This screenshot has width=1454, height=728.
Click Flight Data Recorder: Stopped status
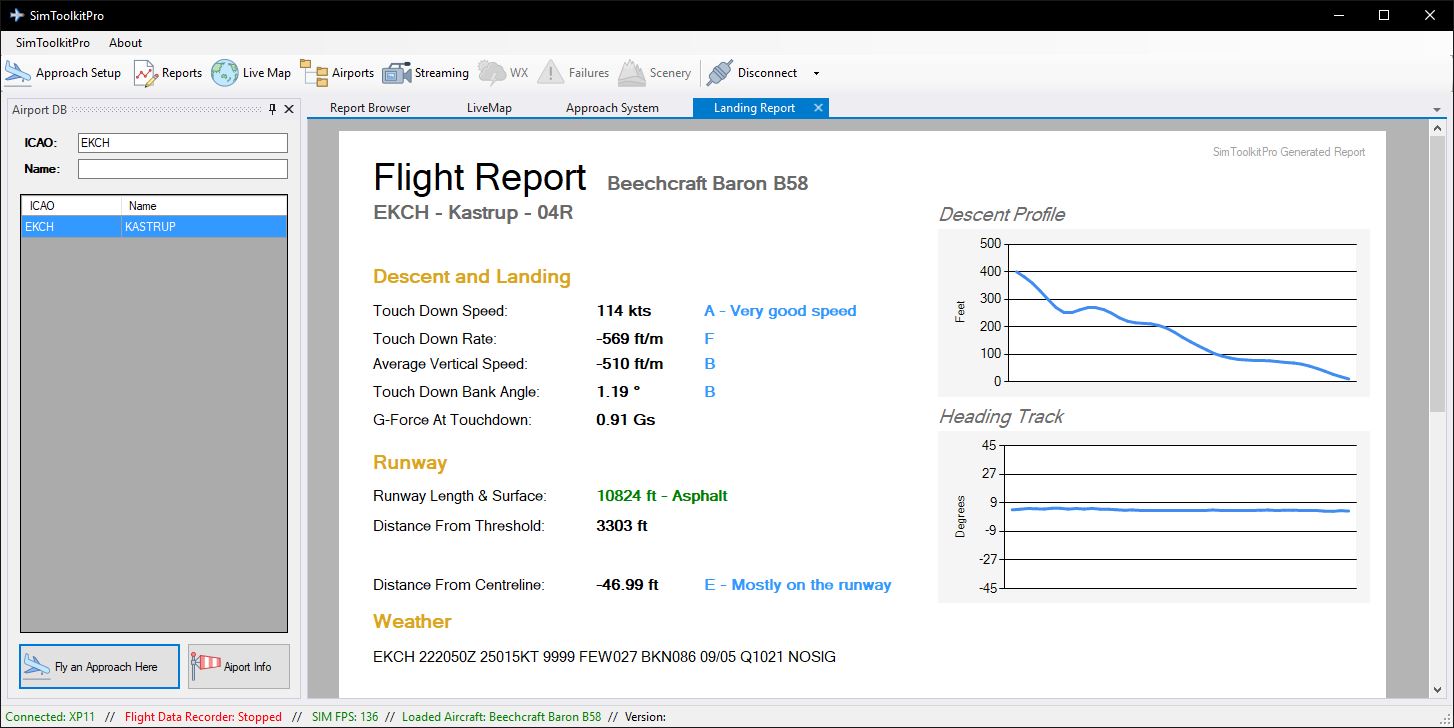[x=203, y=716]
